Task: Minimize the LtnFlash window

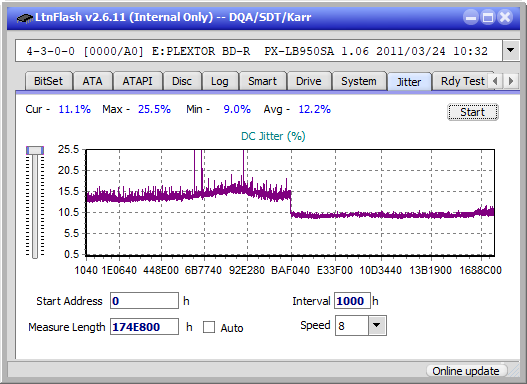Action: pos(471,17)
